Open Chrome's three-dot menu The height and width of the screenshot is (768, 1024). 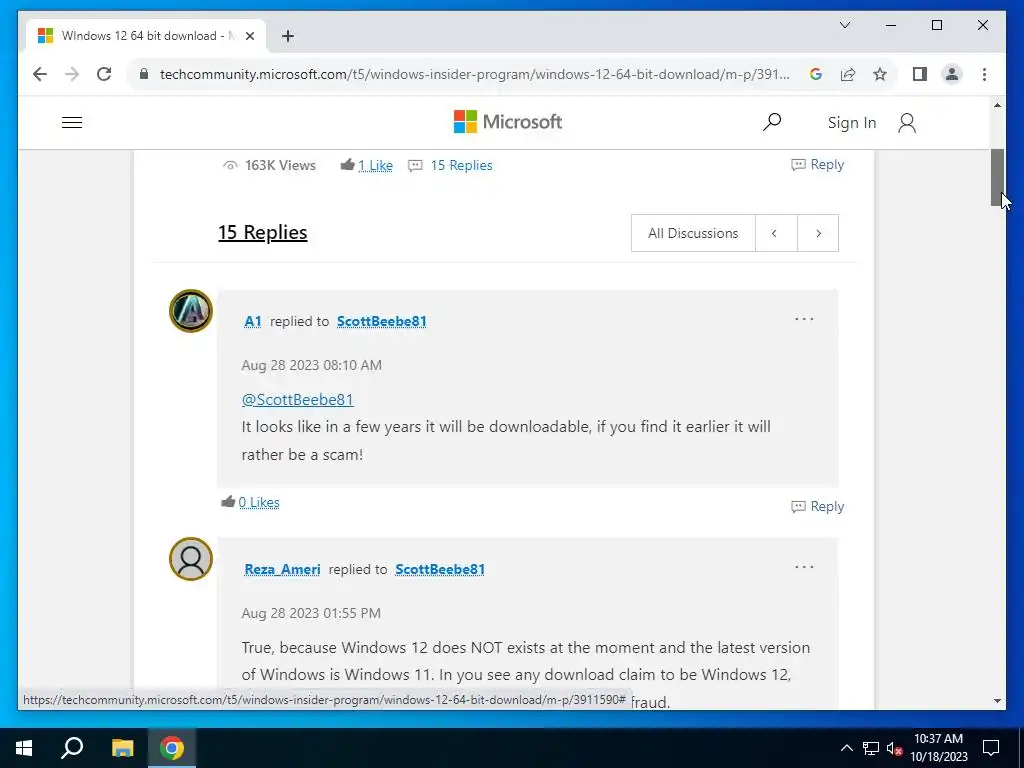(x=984, y=74)
